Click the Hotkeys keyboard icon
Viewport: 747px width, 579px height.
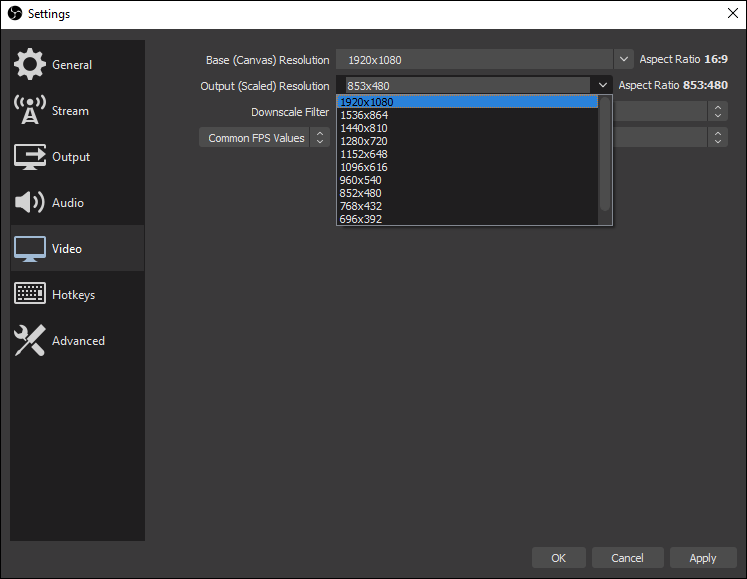coord(30,293)
